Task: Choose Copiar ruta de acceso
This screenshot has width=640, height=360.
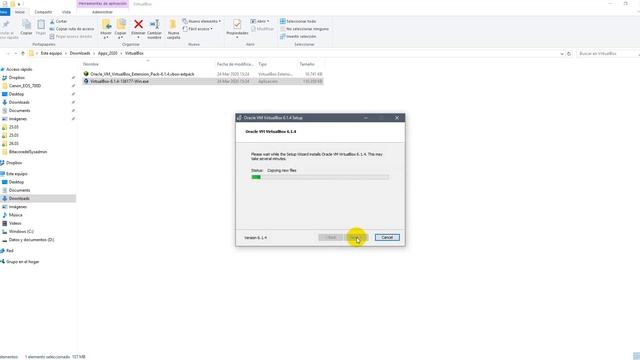Action: 72,29
